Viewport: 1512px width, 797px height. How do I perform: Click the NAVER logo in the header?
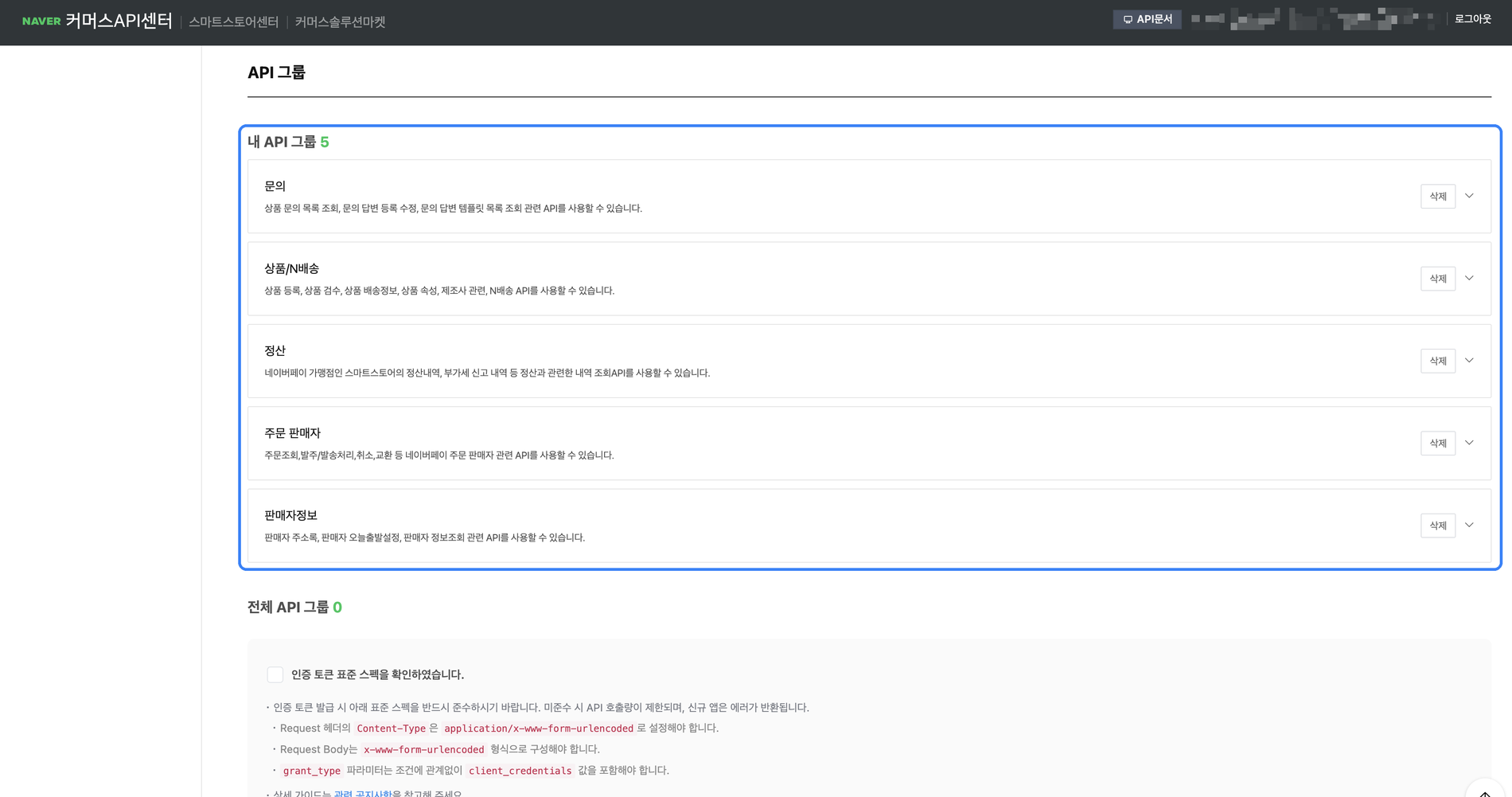coord(41,21)
